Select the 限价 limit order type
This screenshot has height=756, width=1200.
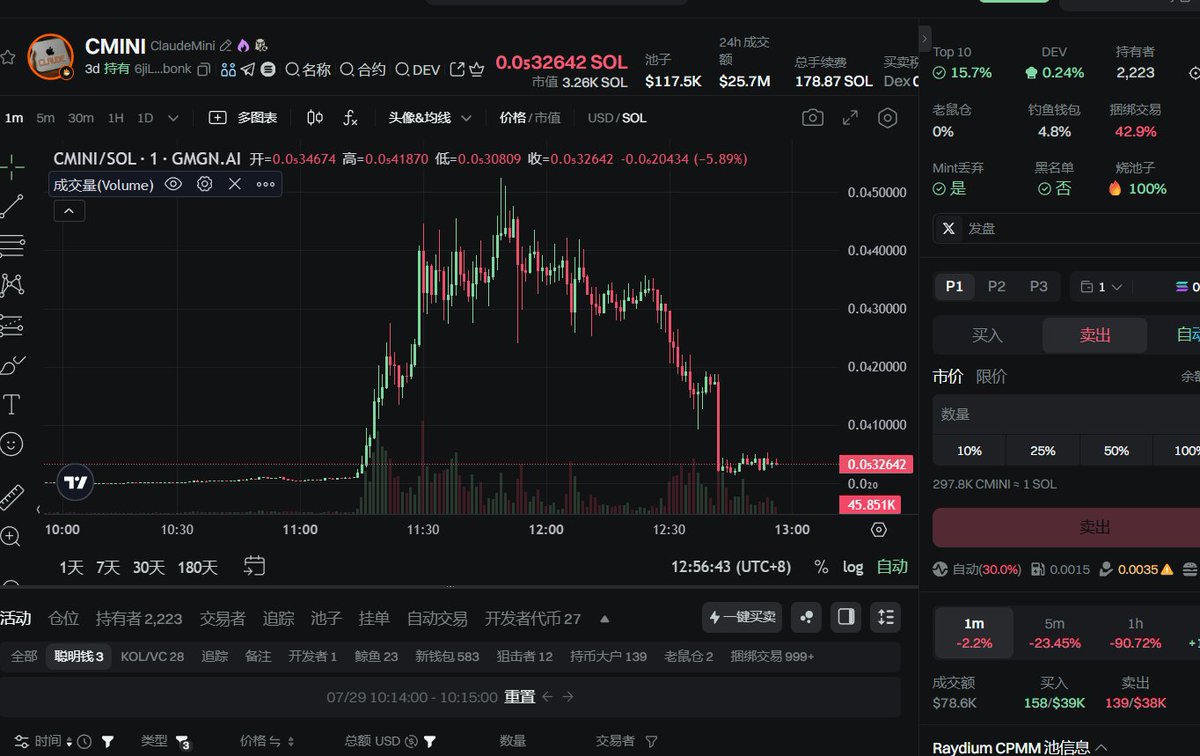(991, 376)
